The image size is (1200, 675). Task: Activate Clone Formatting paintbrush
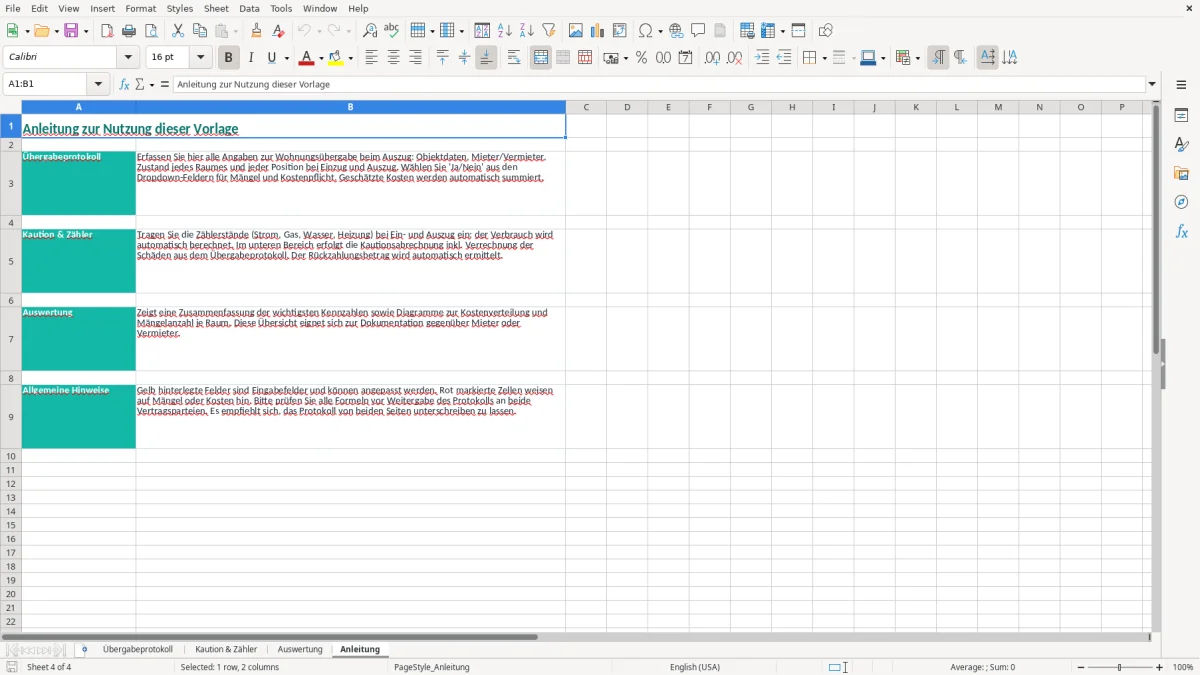[256, 31]
